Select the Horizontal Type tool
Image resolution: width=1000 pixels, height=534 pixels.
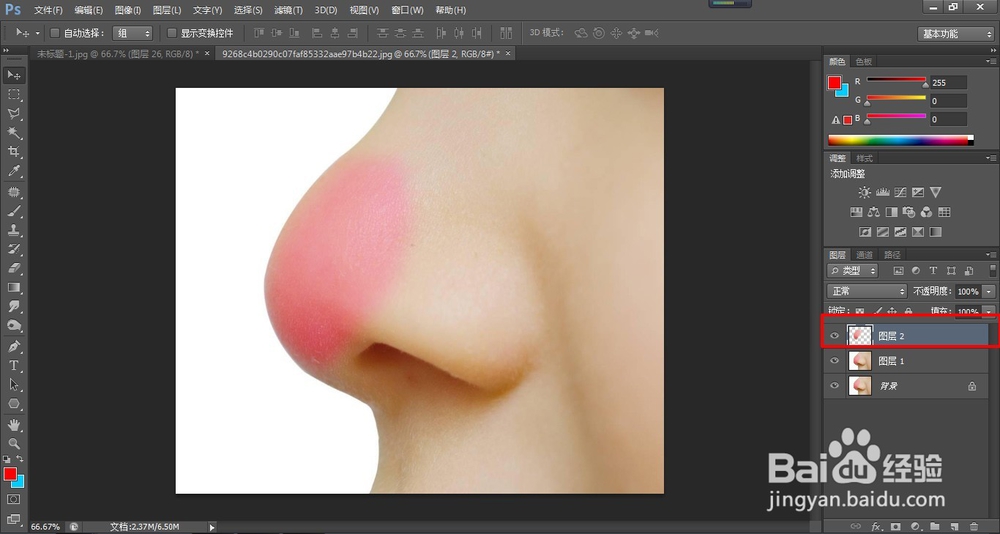pyautogui.click(x=14, y=366)
